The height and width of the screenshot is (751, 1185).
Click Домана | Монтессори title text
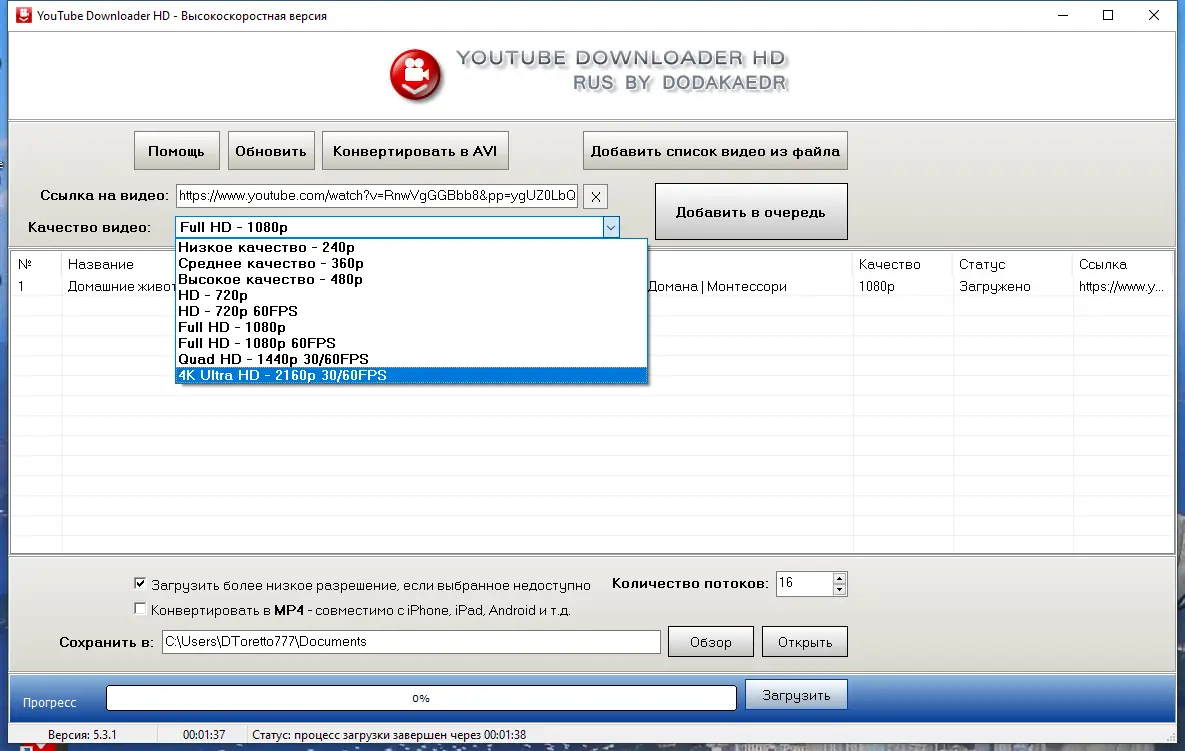coord(717,286)
